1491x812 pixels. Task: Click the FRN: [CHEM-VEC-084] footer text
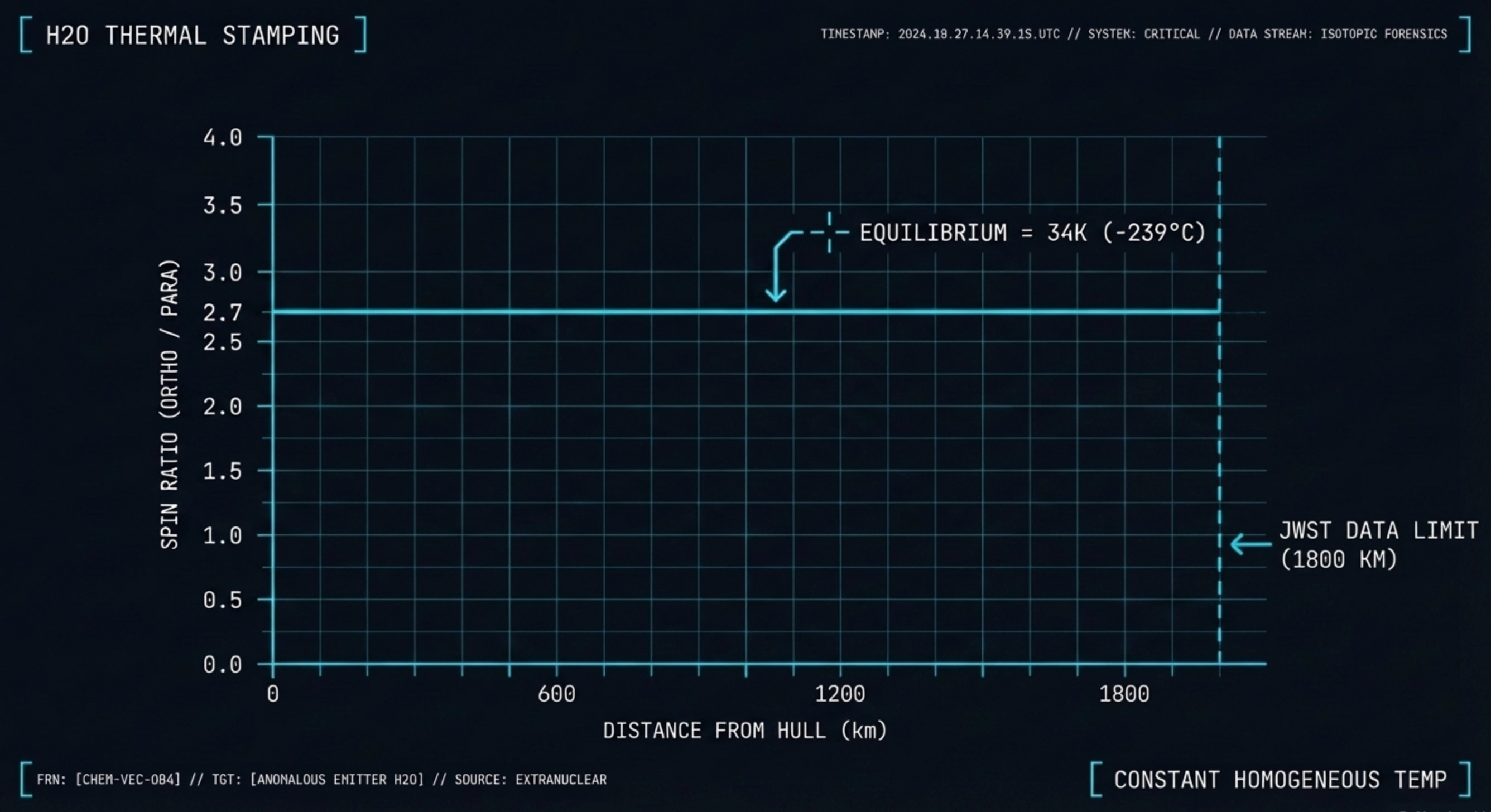(109, 780)
